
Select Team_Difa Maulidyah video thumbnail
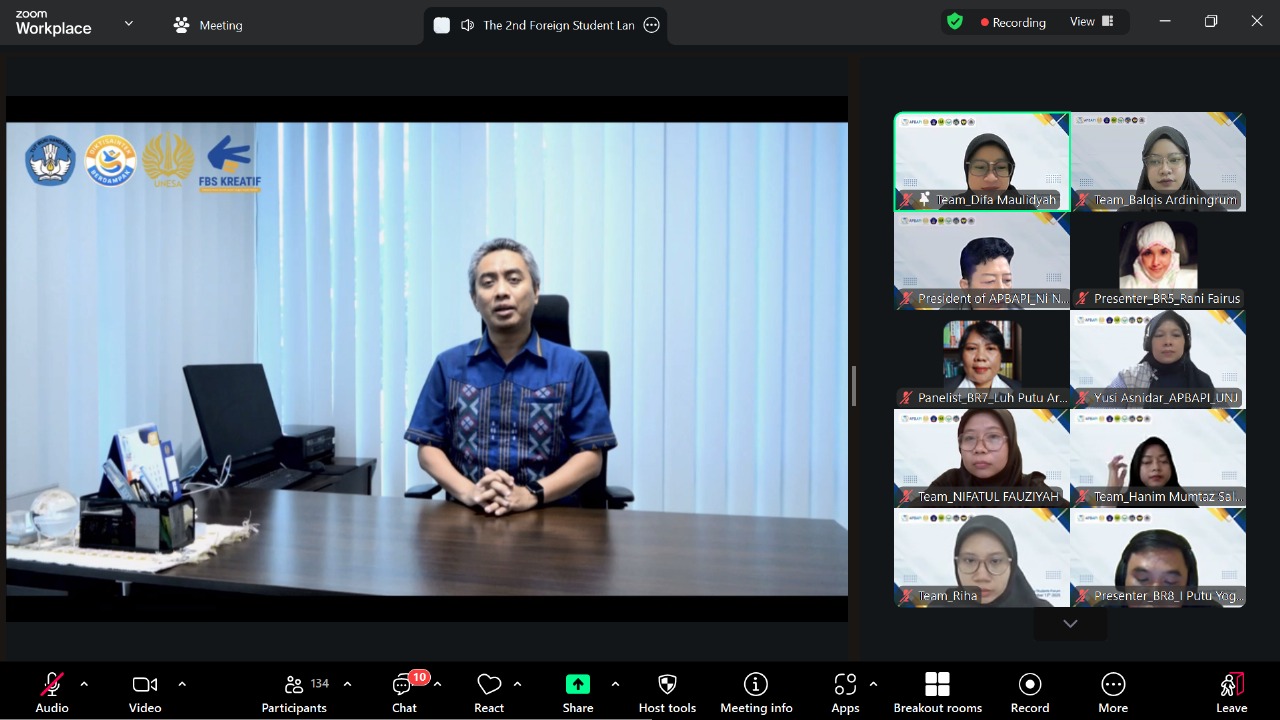pyautogui.click(x=982, y=161)
